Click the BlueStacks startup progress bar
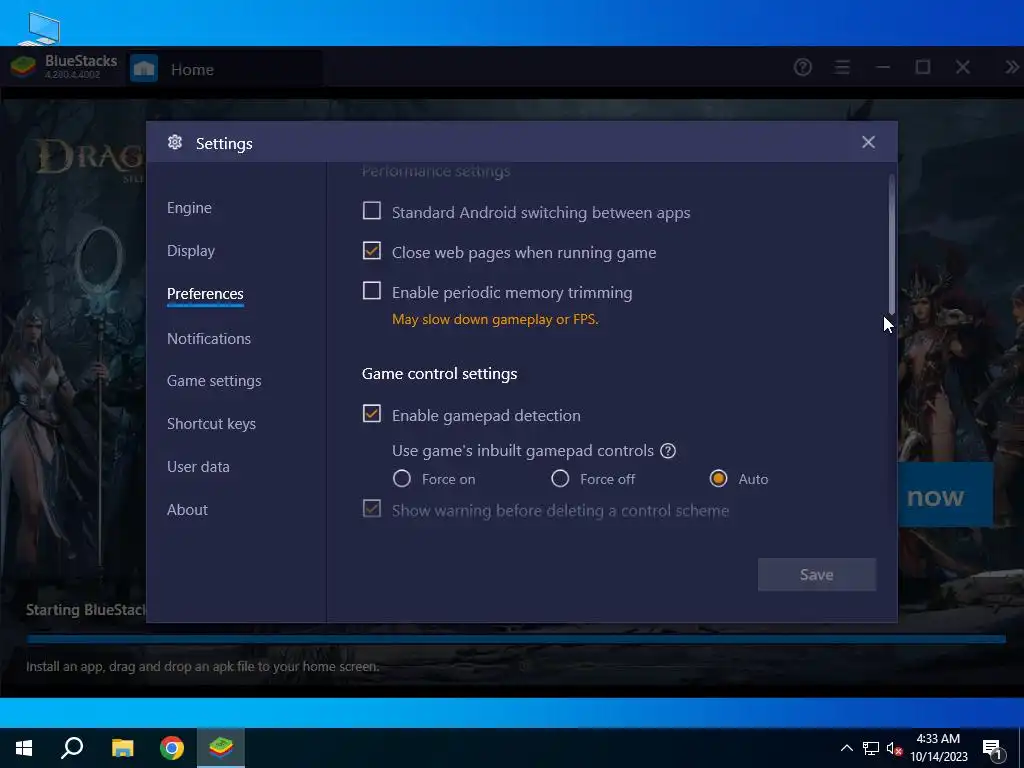The image size is (1024, 768). pyautogui.click(x=516, y=639)
